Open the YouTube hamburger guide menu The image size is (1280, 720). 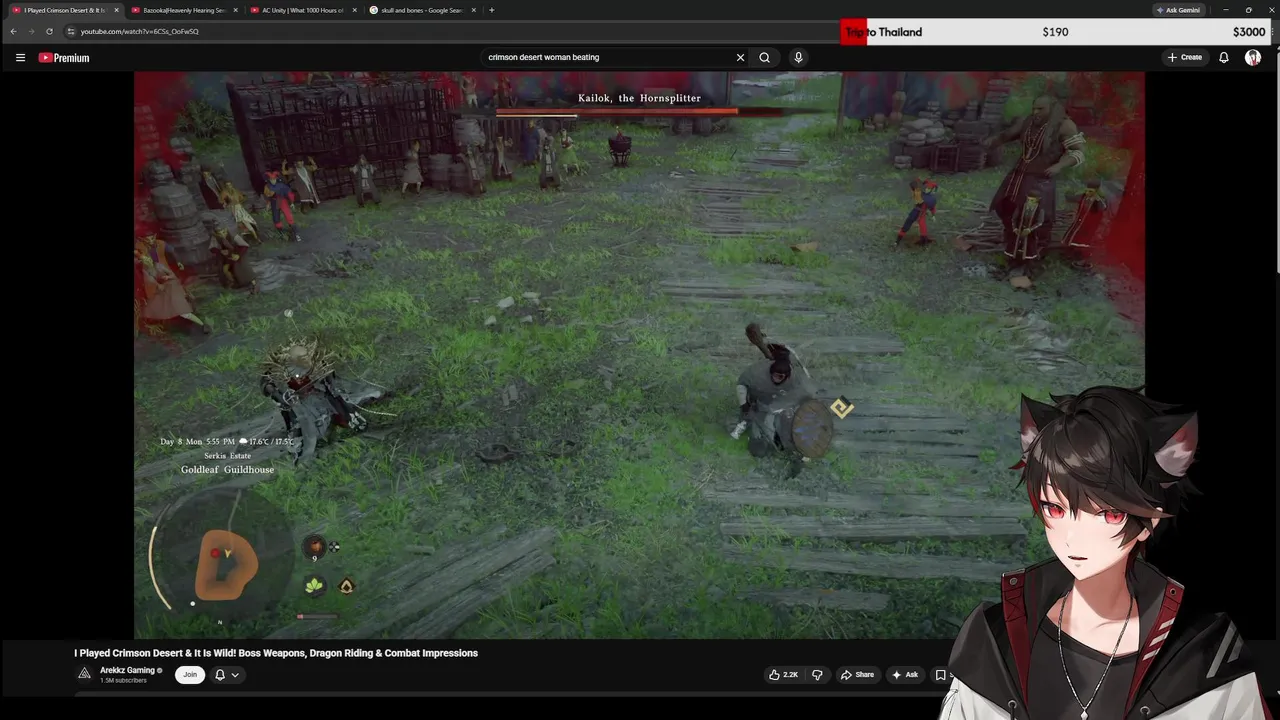[x=20, y=57]
